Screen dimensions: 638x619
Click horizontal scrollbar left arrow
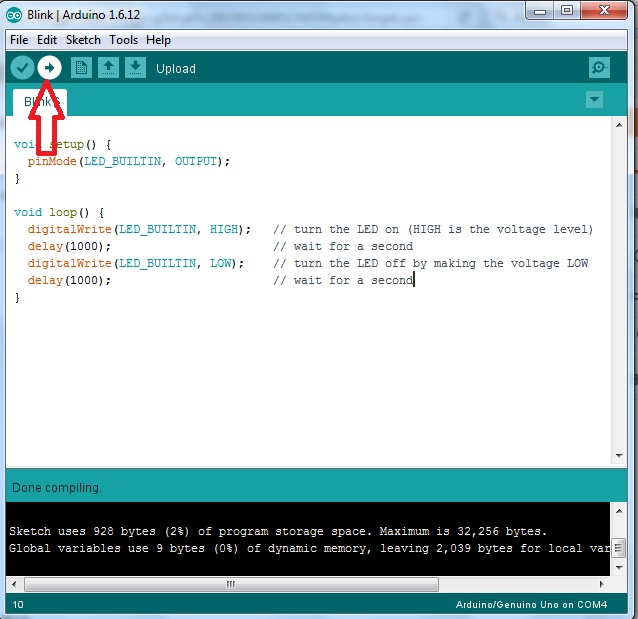pos(14,584)
